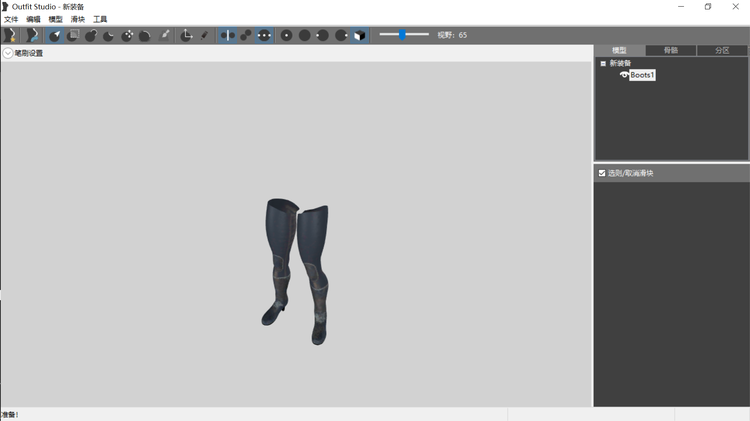Click the plain solid circle toolbar icon
This screenshot has width=750, height=421.
(305, 35)
